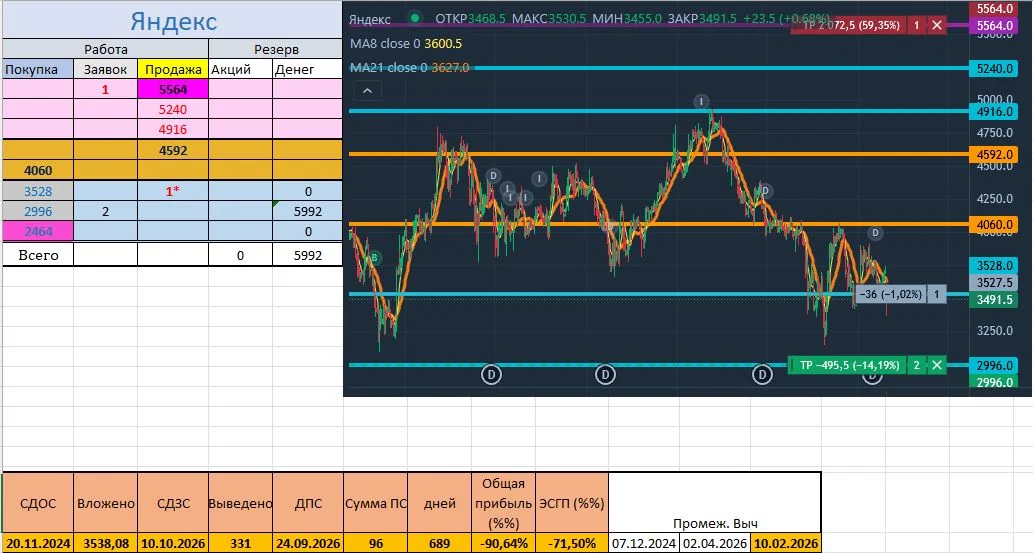This screenshot has height=553, width=1033.
Task: Collapse the indicator legend with the chevron button
Action: point(368,91)
